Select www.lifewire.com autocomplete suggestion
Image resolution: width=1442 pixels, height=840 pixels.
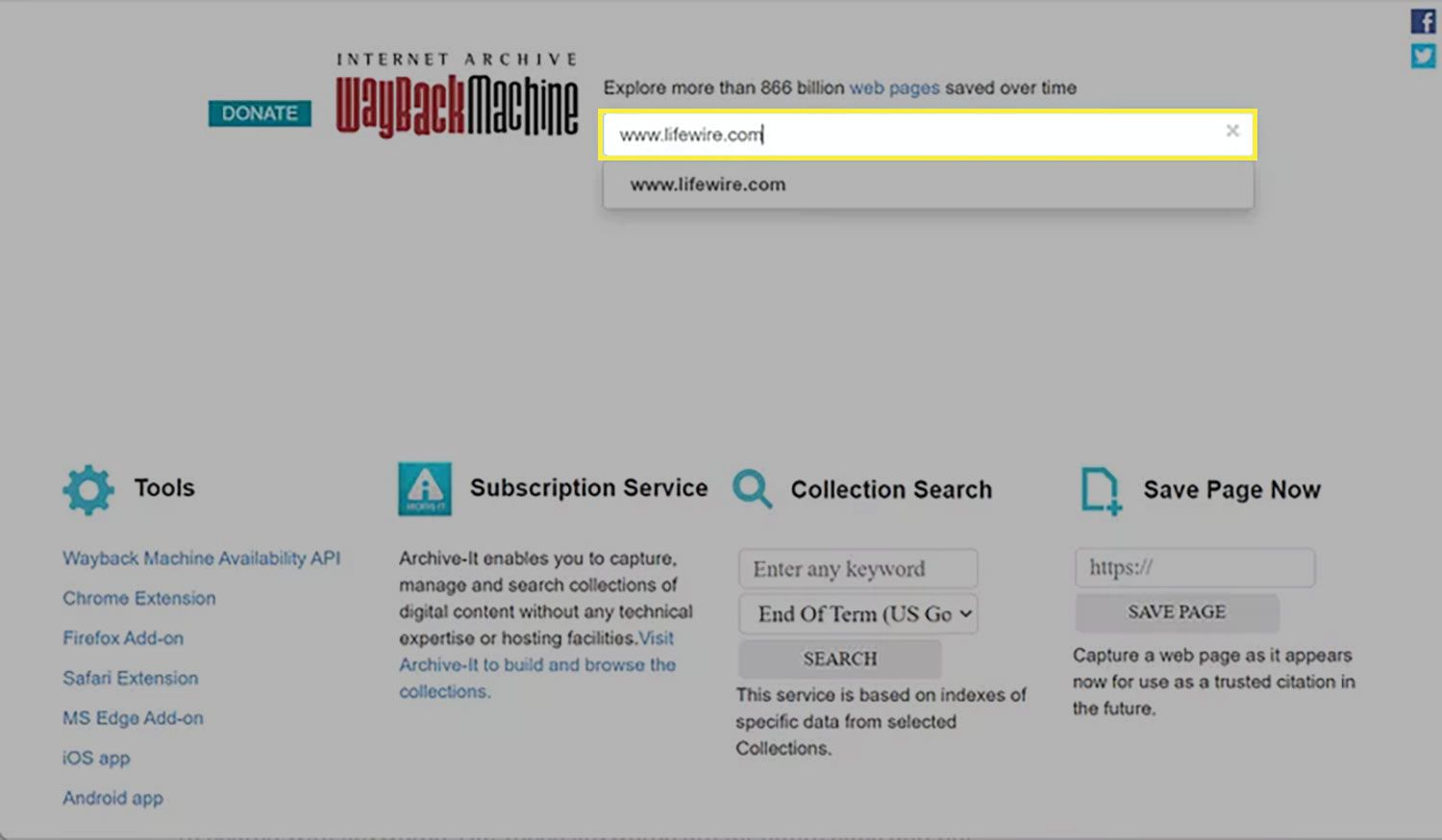[x=709, y=185]
